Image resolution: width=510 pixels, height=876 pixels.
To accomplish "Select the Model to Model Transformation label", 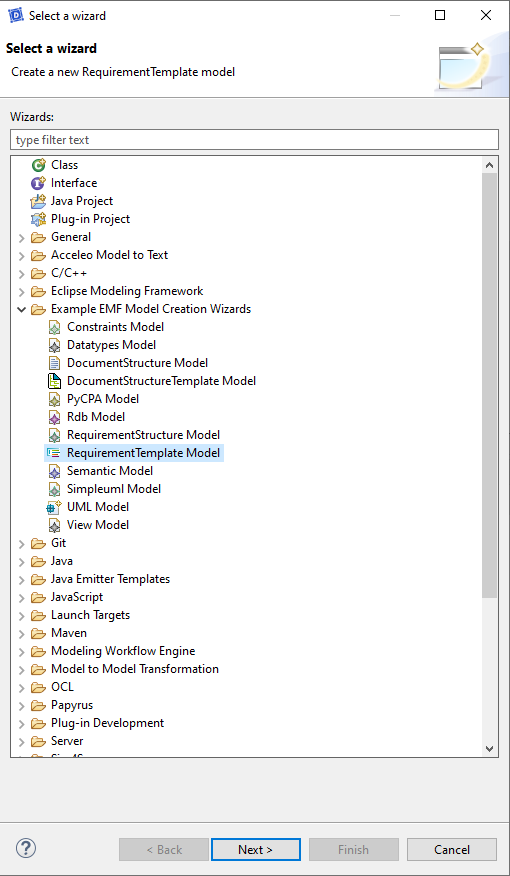I will coord(135,669).
